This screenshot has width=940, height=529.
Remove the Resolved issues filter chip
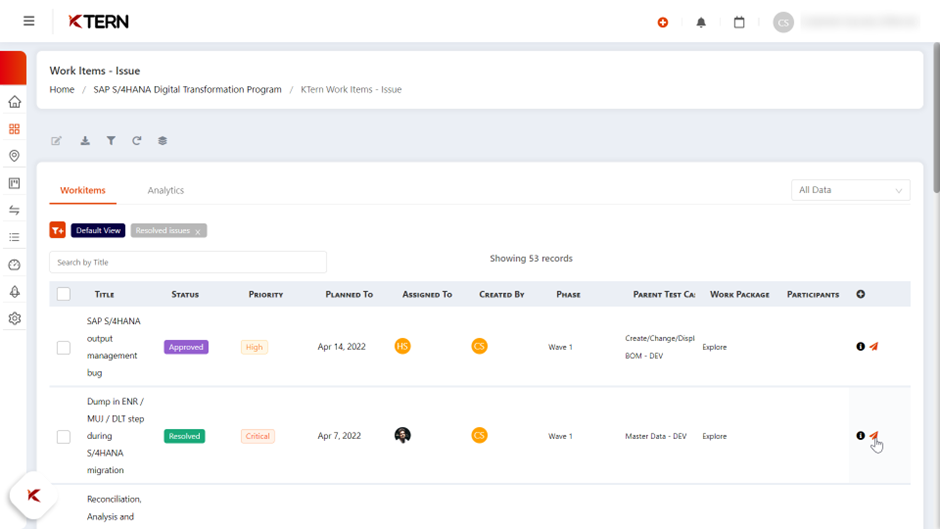[198, 232]
